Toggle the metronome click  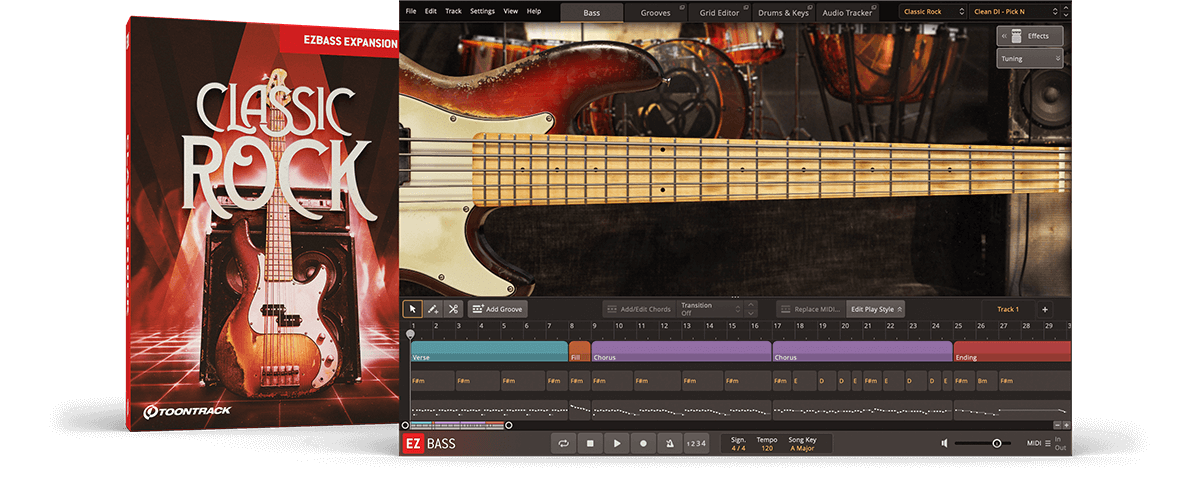click(x=669, y=443)
